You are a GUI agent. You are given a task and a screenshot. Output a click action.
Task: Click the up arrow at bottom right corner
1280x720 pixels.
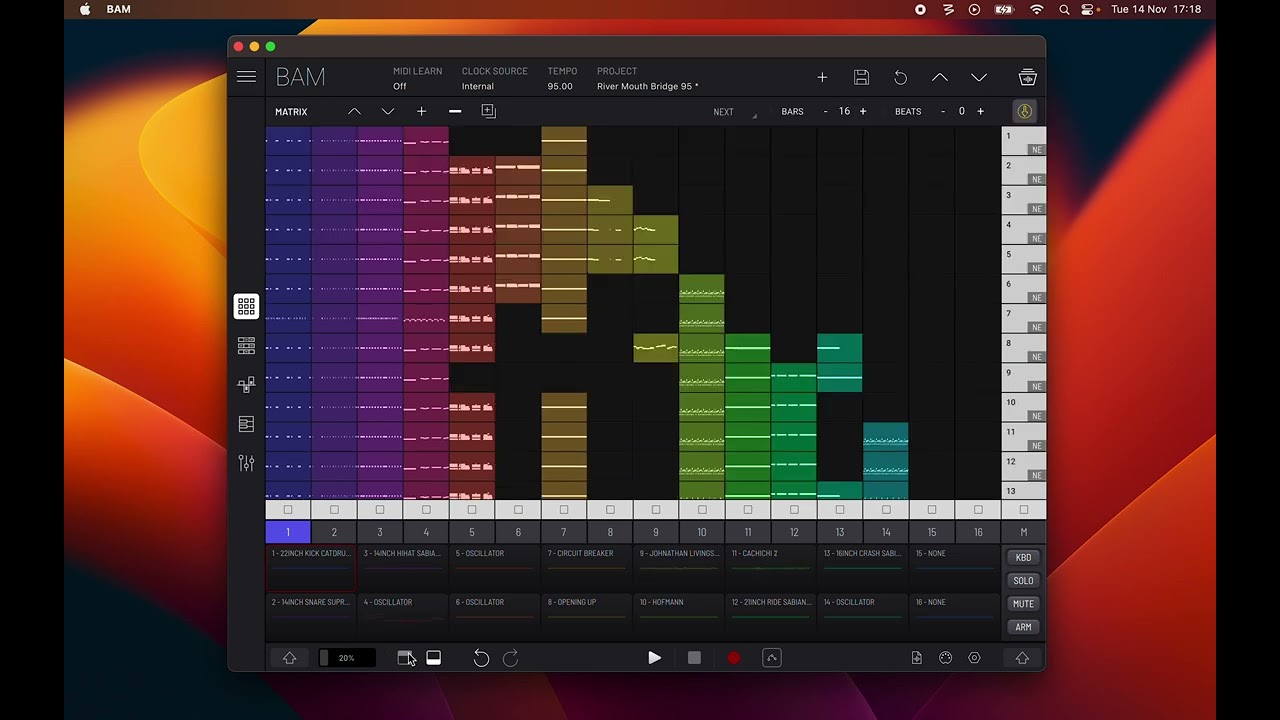pos(1022,658)
